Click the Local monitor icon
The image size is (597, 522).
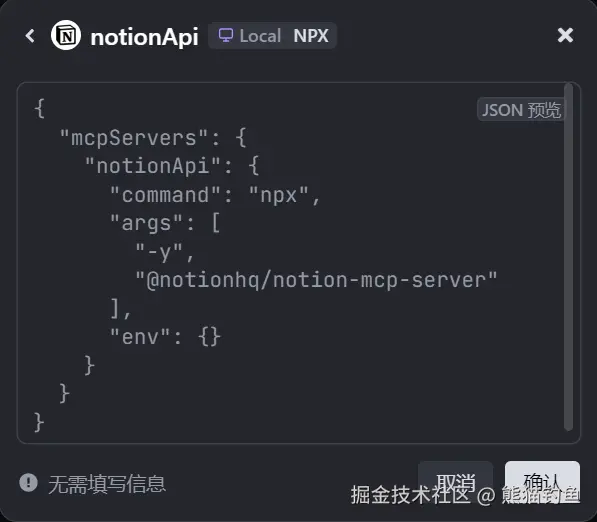(225, 35)
